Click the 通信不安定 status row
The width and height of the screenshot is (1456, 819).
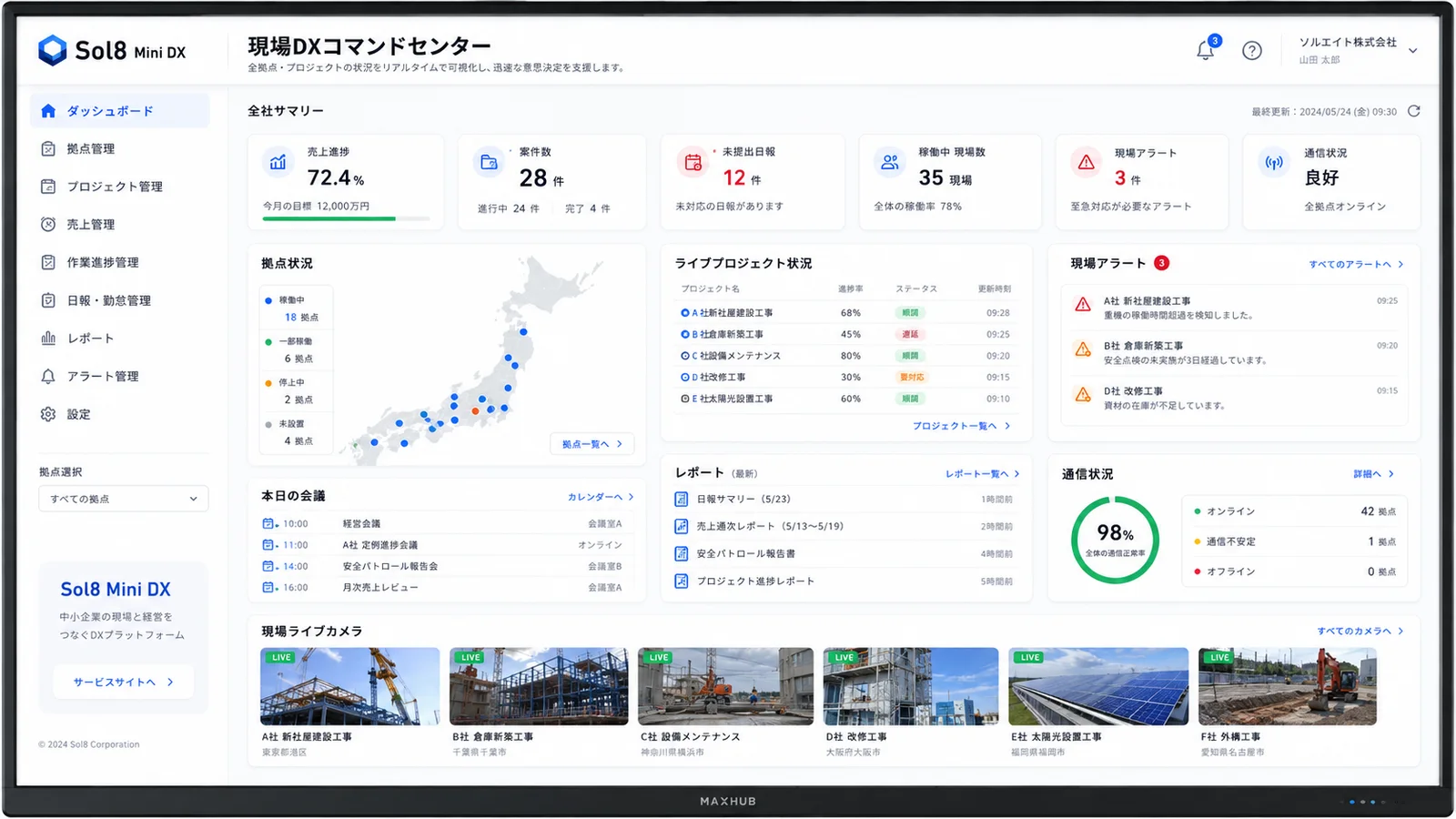click(1295, 541)
